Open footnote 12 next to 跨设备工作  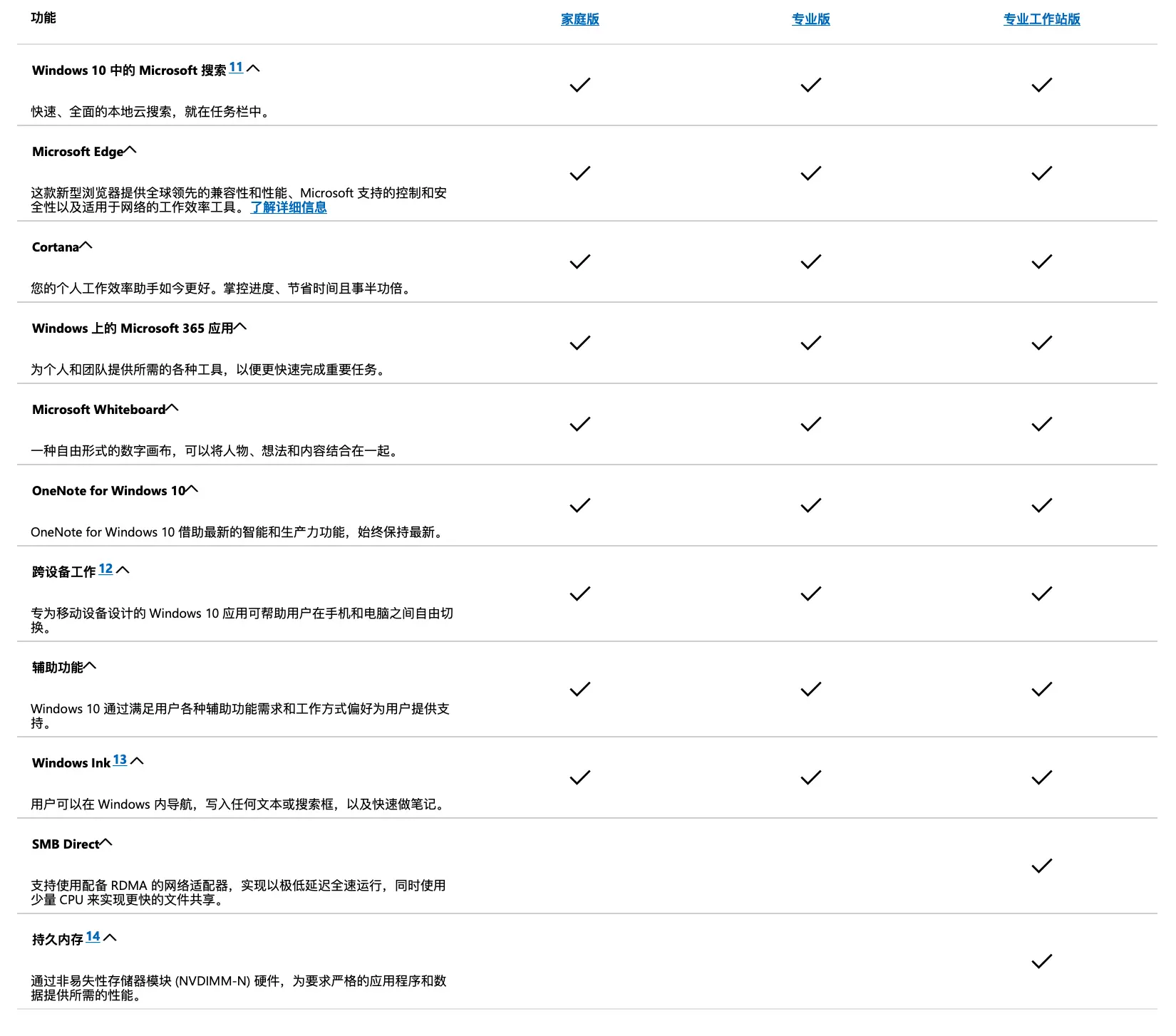point(105,569)
